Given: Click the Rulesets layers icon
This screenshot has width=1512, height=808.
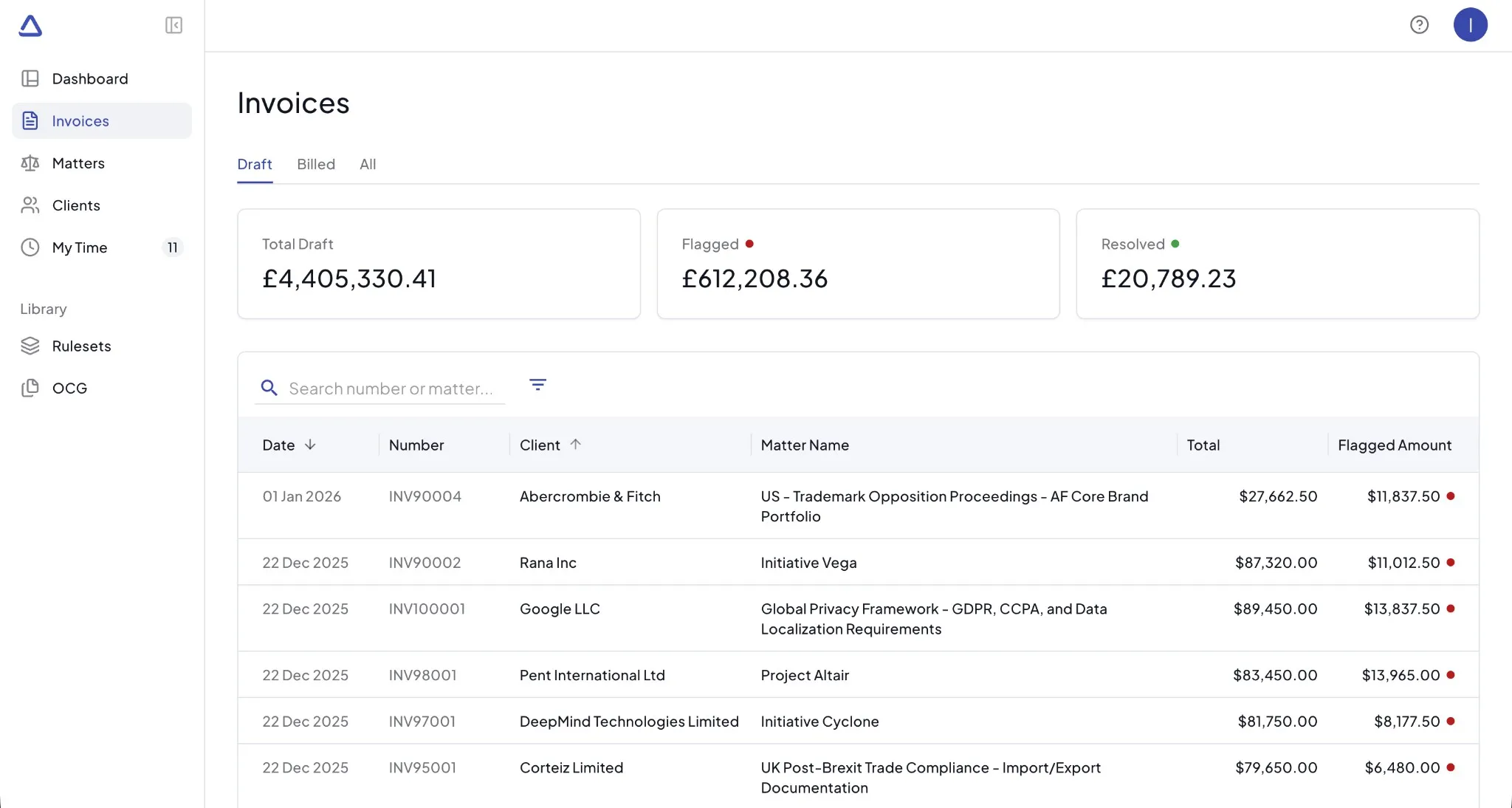Looking at the screenshot, I should tap(30, 346).
